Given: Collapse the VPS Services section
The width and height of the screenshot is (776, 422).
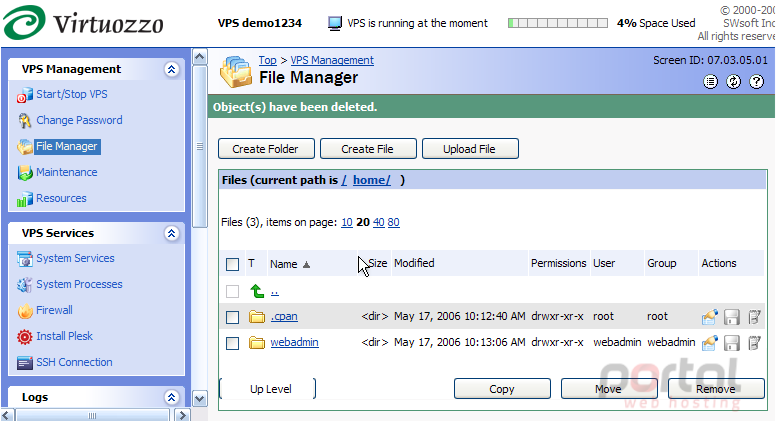Looking at the screenshot, I should pos(171,233).
